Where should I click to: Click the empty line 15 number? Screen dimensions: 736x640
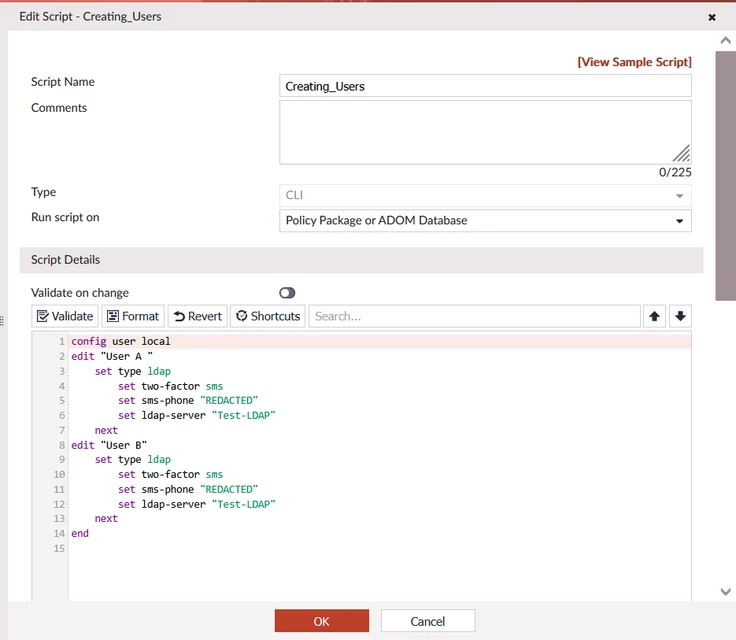point(59,548)
